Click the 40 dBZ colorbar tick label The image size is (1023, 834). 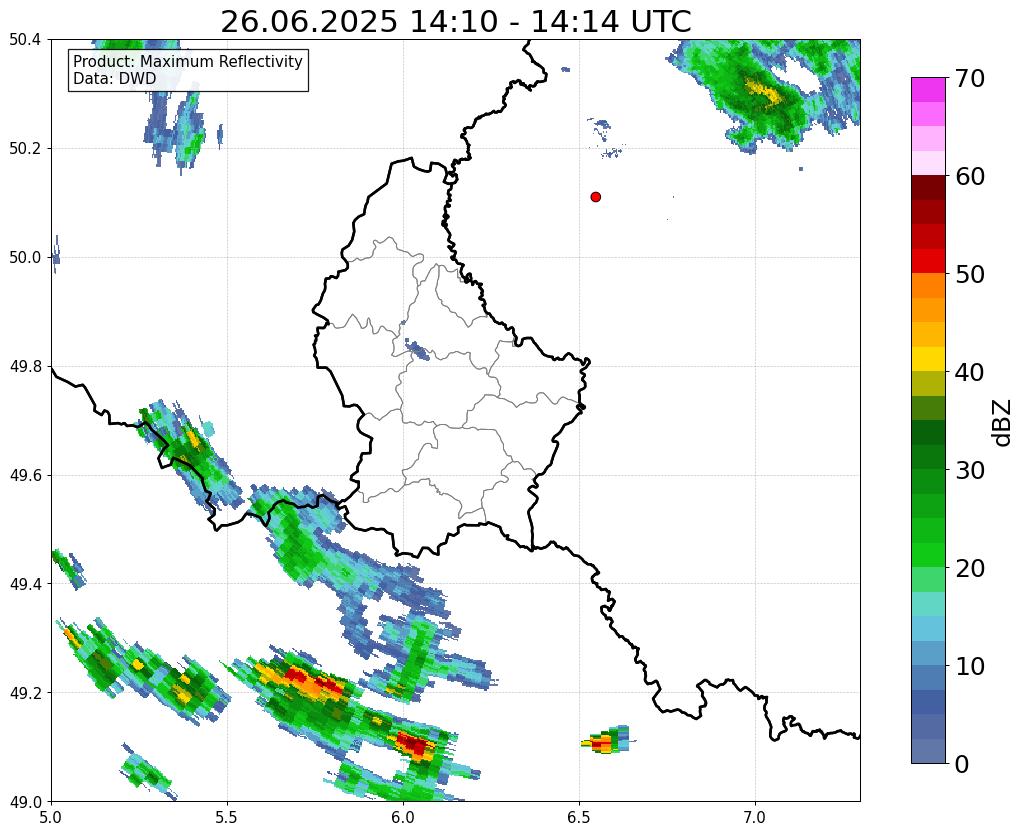click(969, 372)
